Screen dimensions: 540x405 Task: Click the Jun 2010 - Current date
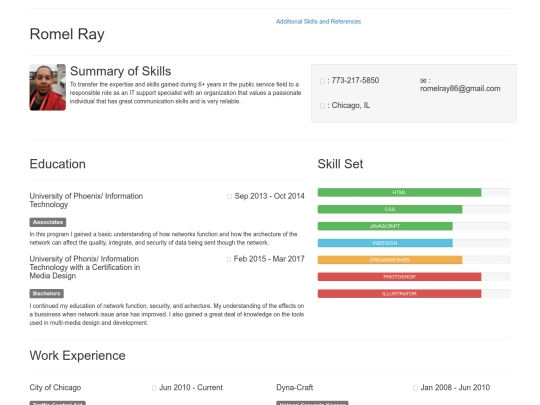coord(191,387)
